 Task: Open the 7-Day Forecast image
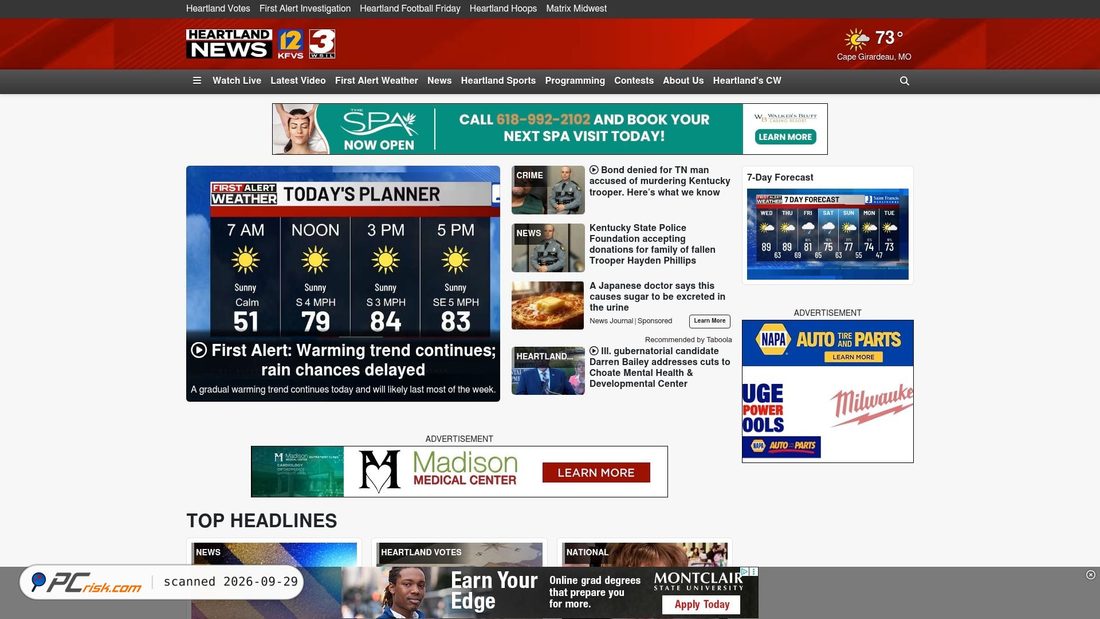(828, 234)
